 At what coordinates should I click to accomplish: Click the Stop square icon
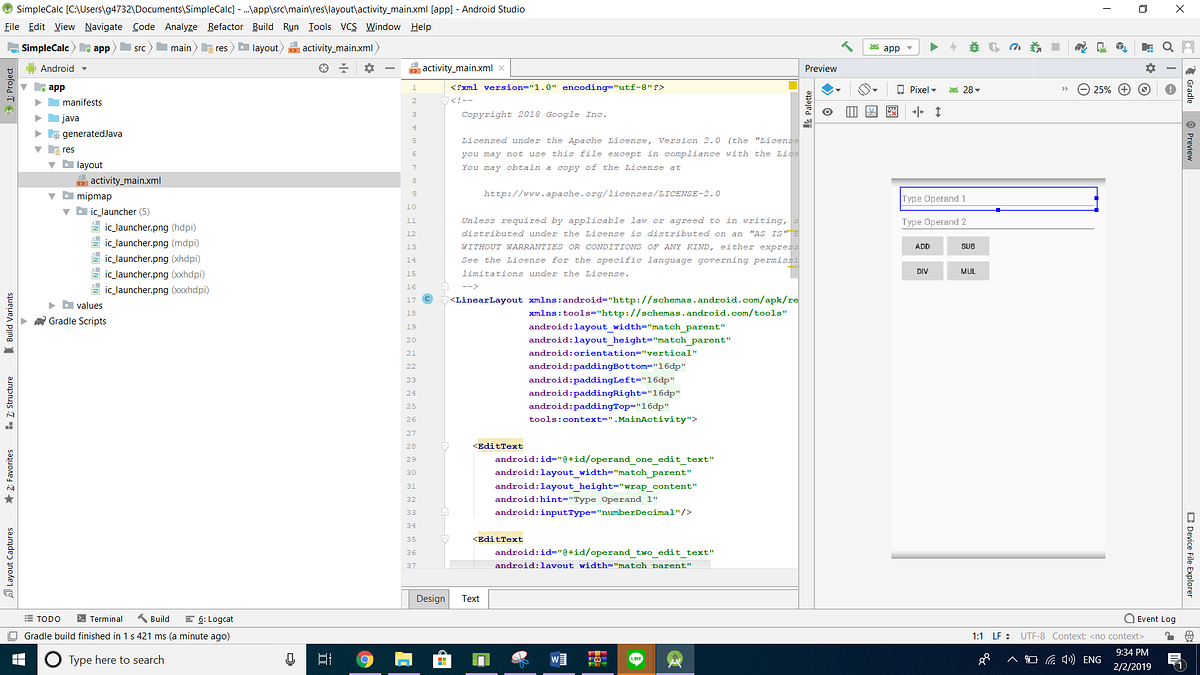1055,47
